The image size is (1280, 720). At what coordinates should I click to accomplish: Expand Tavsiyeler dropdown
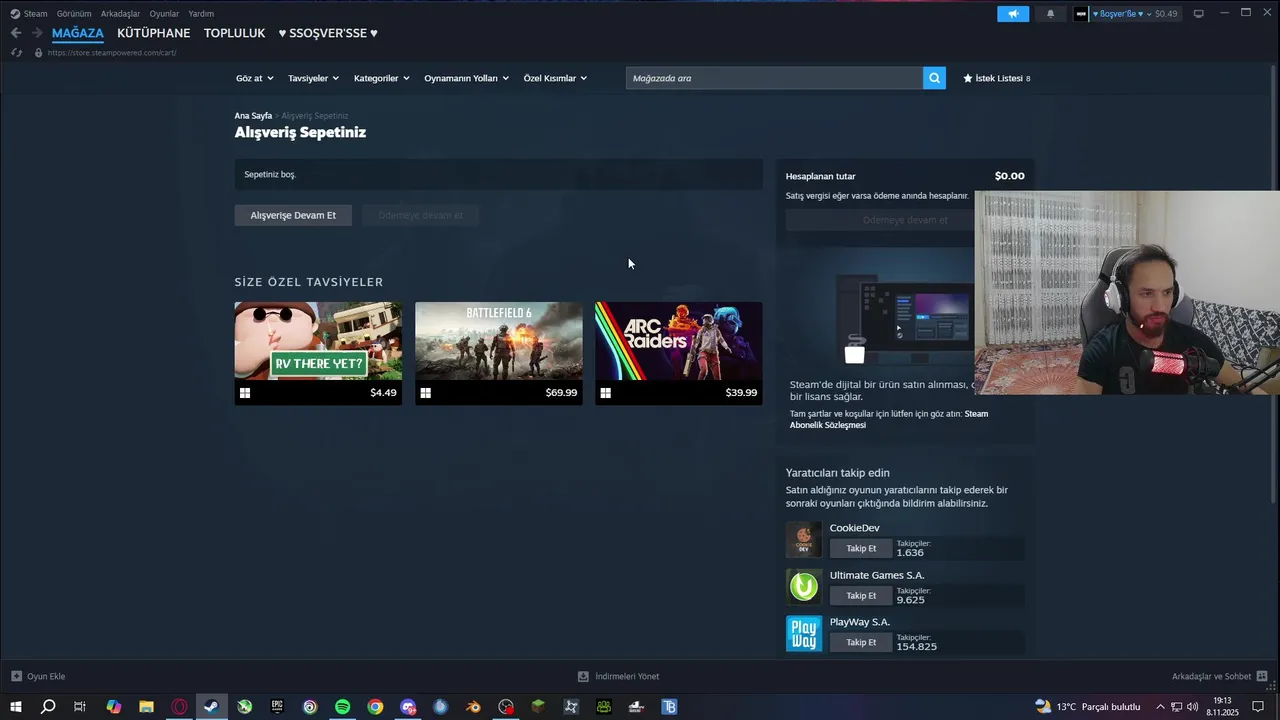[x=313, y=78]
